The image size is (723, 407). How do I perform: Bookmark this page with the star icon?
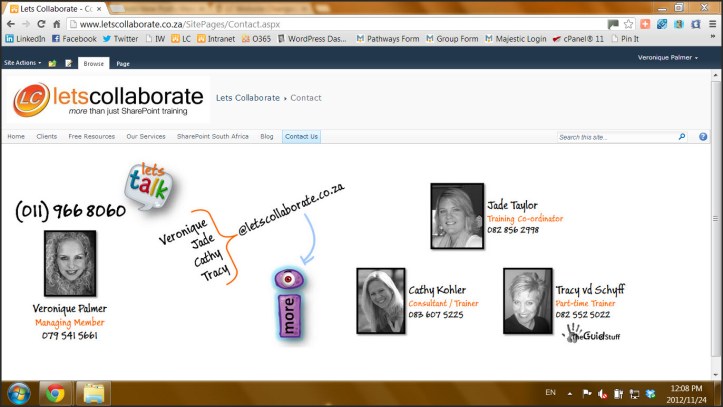click(628, 24)
